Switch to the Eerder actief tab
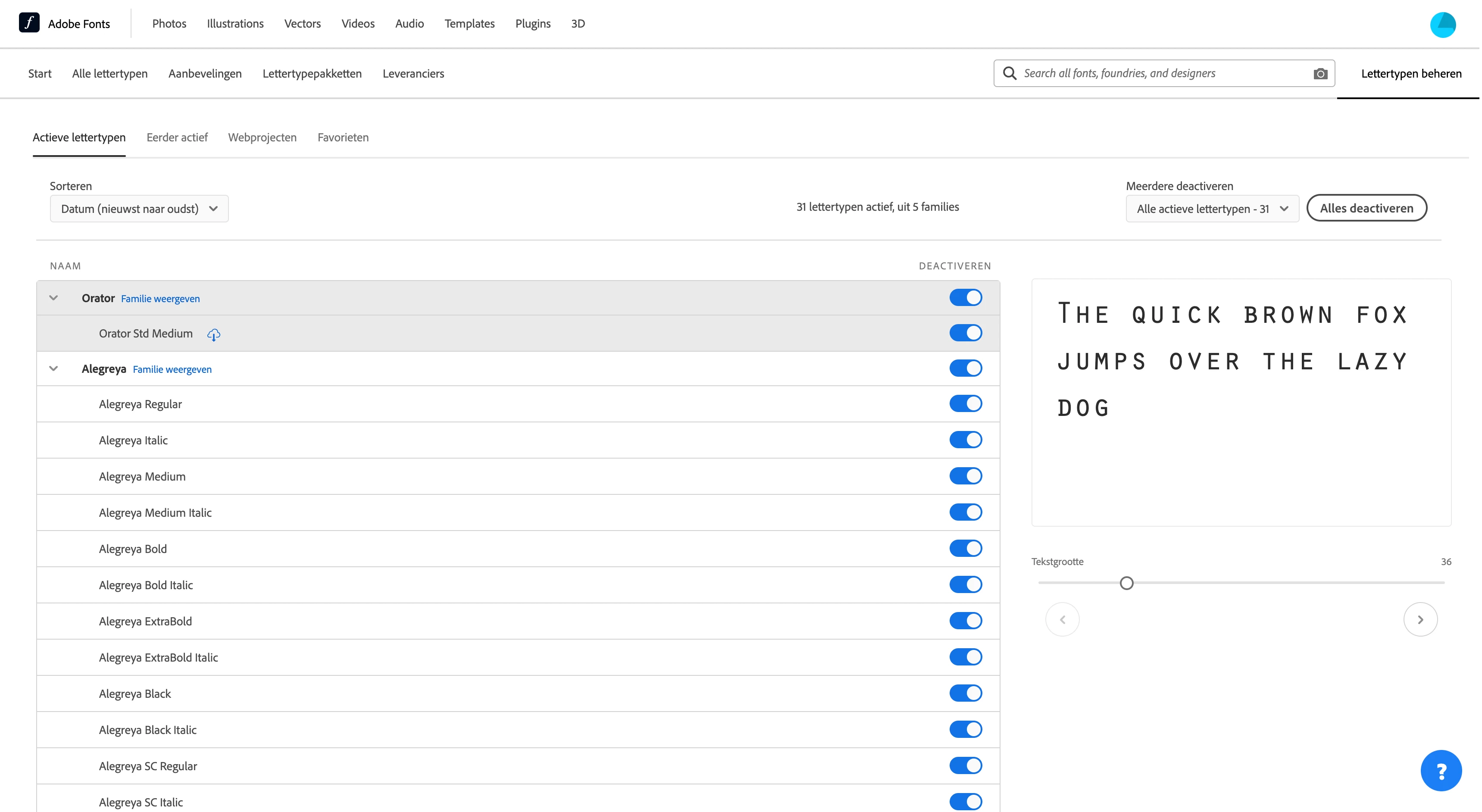 (177, 137)
